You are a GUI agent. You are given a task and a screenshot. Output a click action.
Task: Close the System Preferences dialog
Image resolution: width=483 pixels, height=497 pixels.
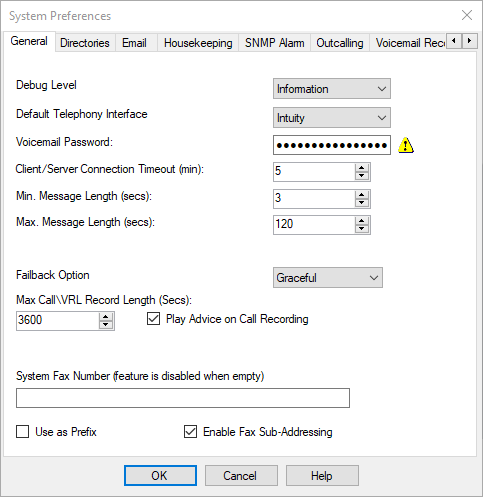467,15
